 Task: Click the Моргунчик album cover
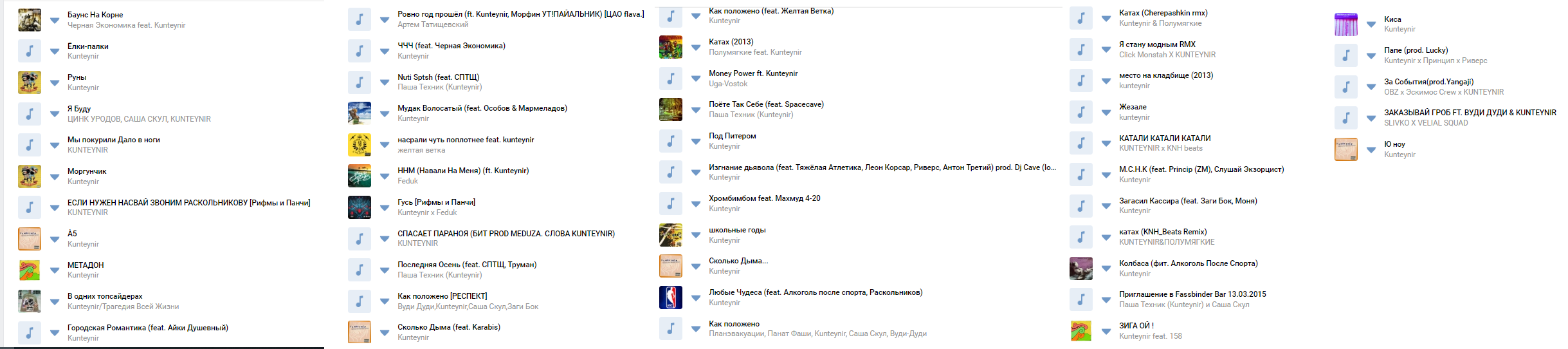click(x=30, y=176)
